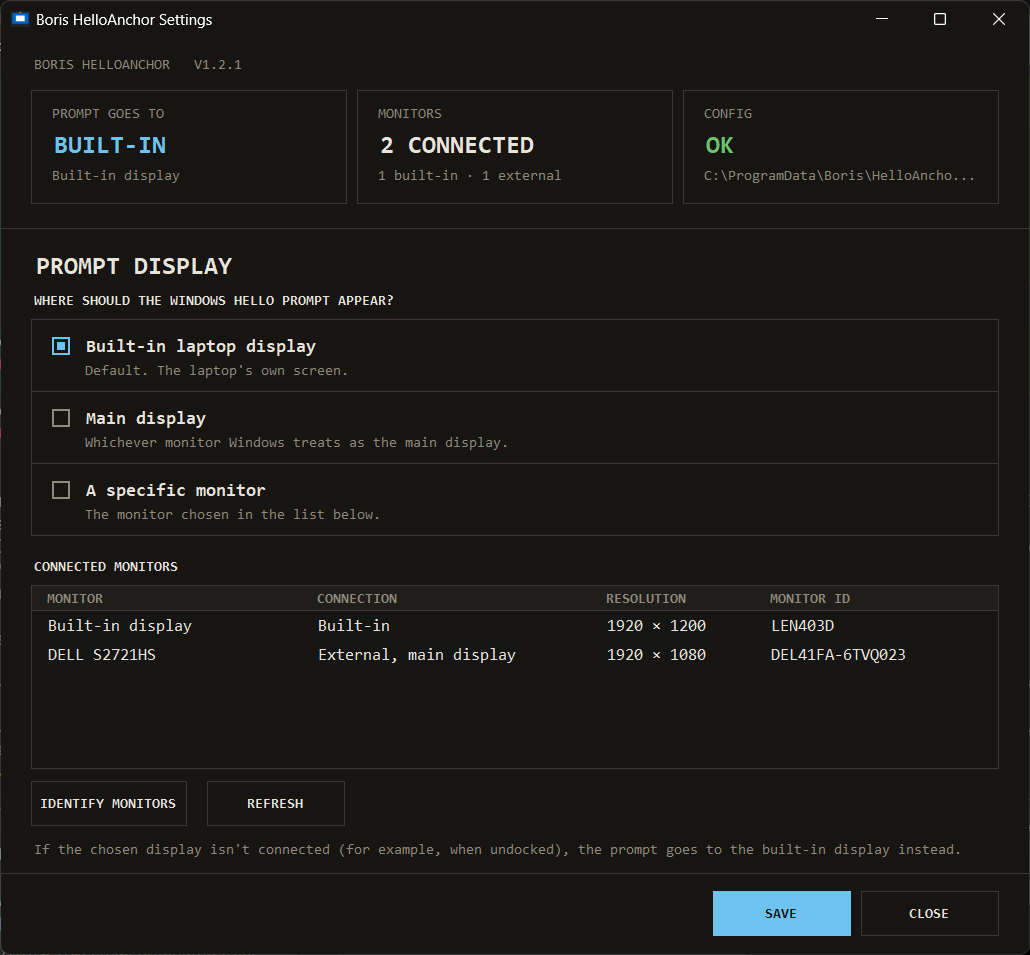1030x955 pixels.
Task: Click the Close button at bottom right
Action: (929, 914)
